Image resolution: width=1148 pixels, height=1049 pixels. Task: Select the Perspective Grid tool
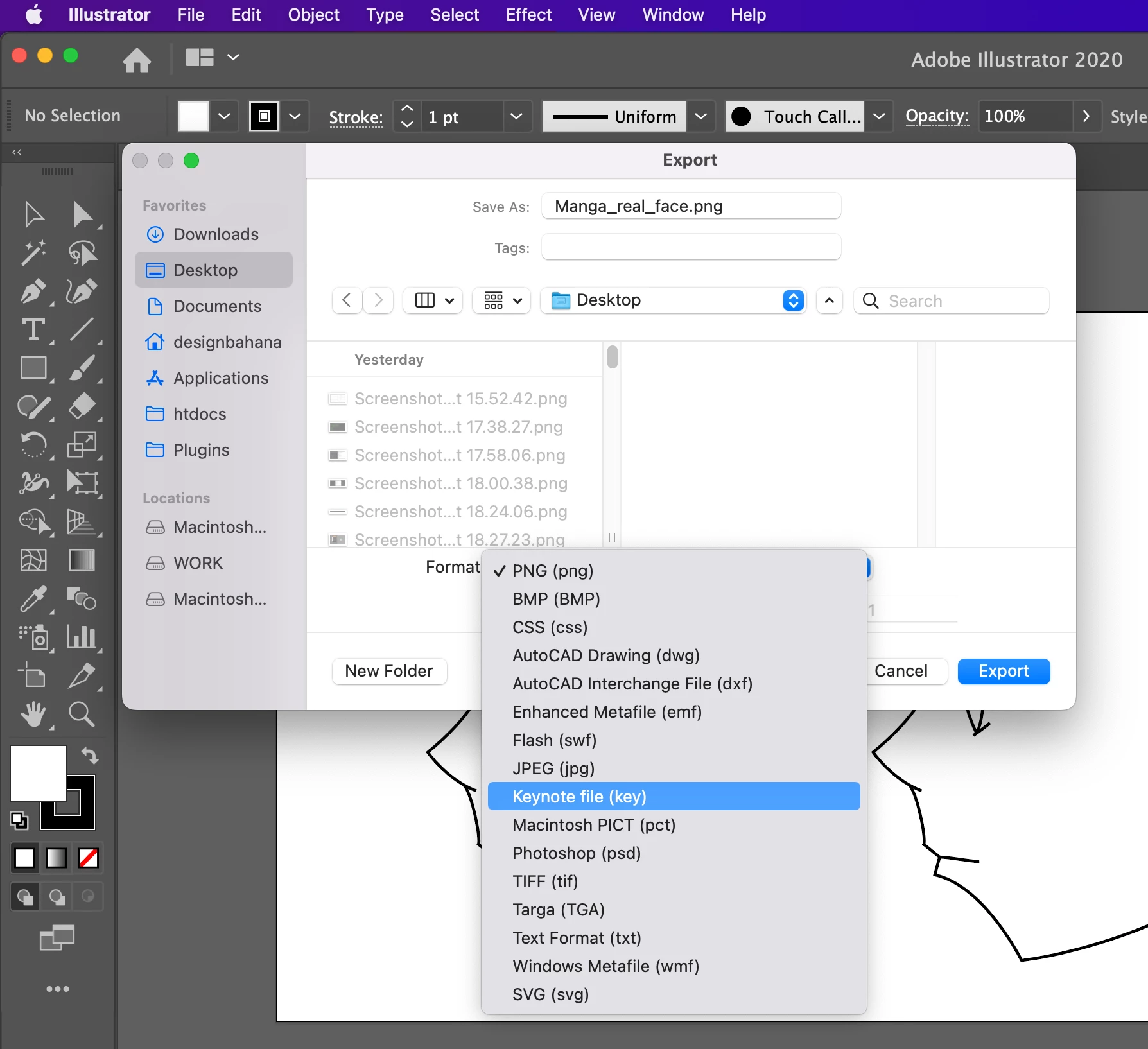pyautogui.click(x=82, y=521)
